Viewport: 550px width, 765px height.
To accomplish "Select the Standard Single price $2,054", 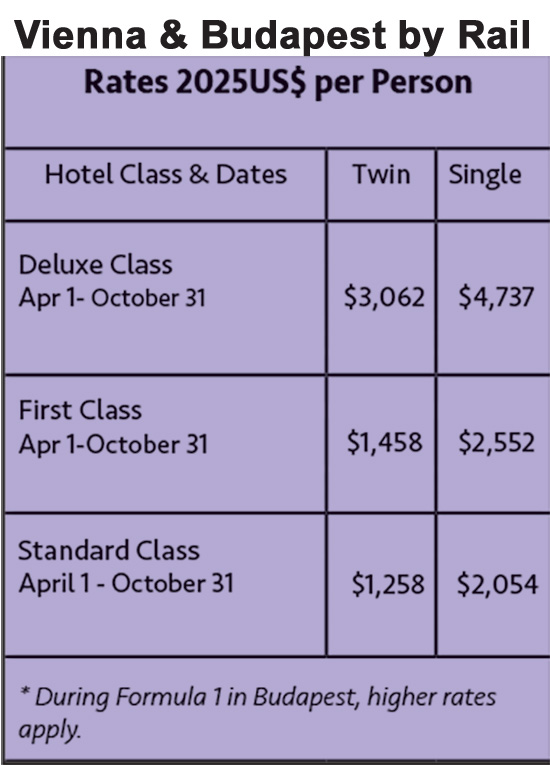I will [497, 584].
